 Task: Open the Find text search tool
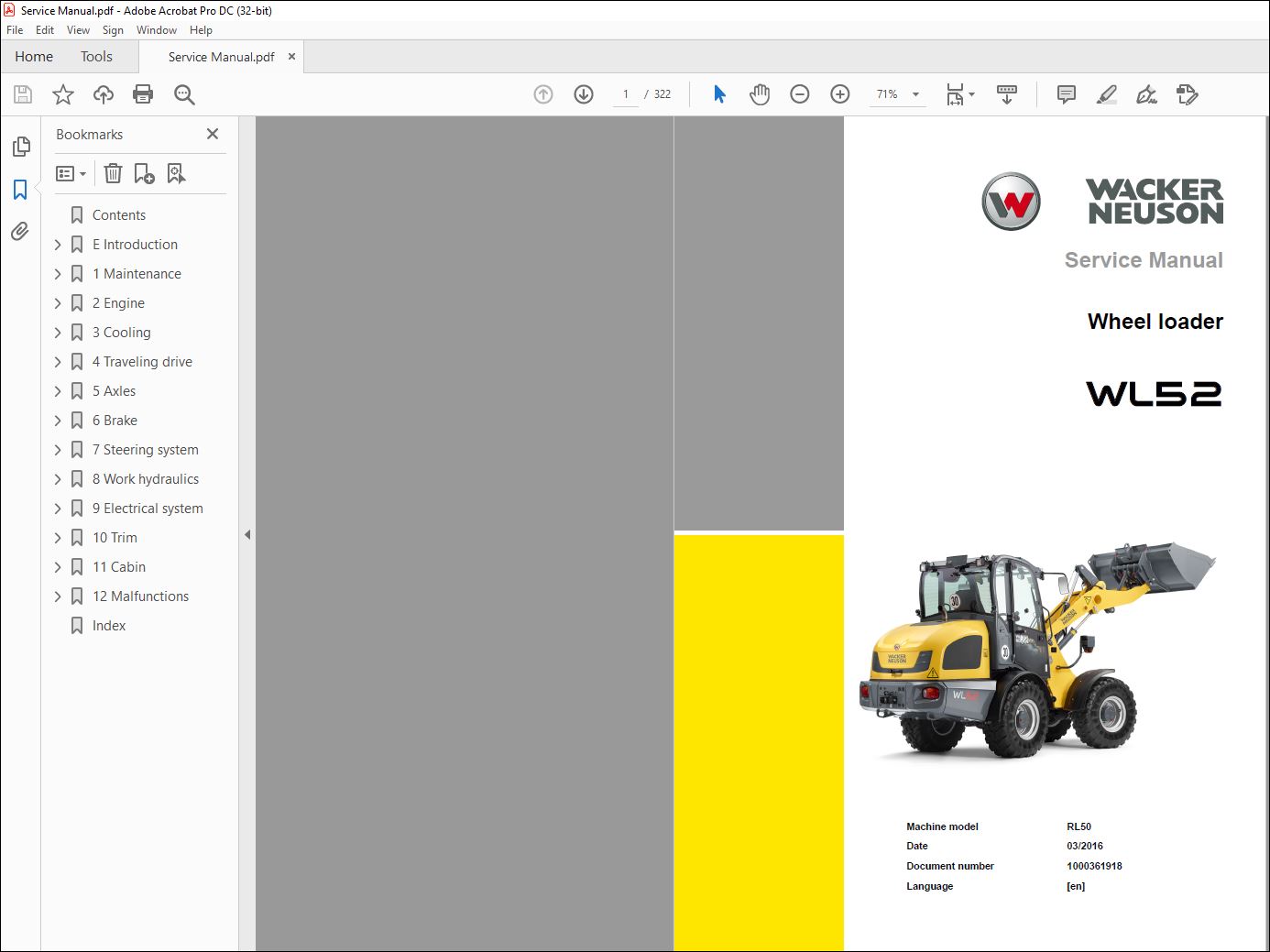[184, 94]
